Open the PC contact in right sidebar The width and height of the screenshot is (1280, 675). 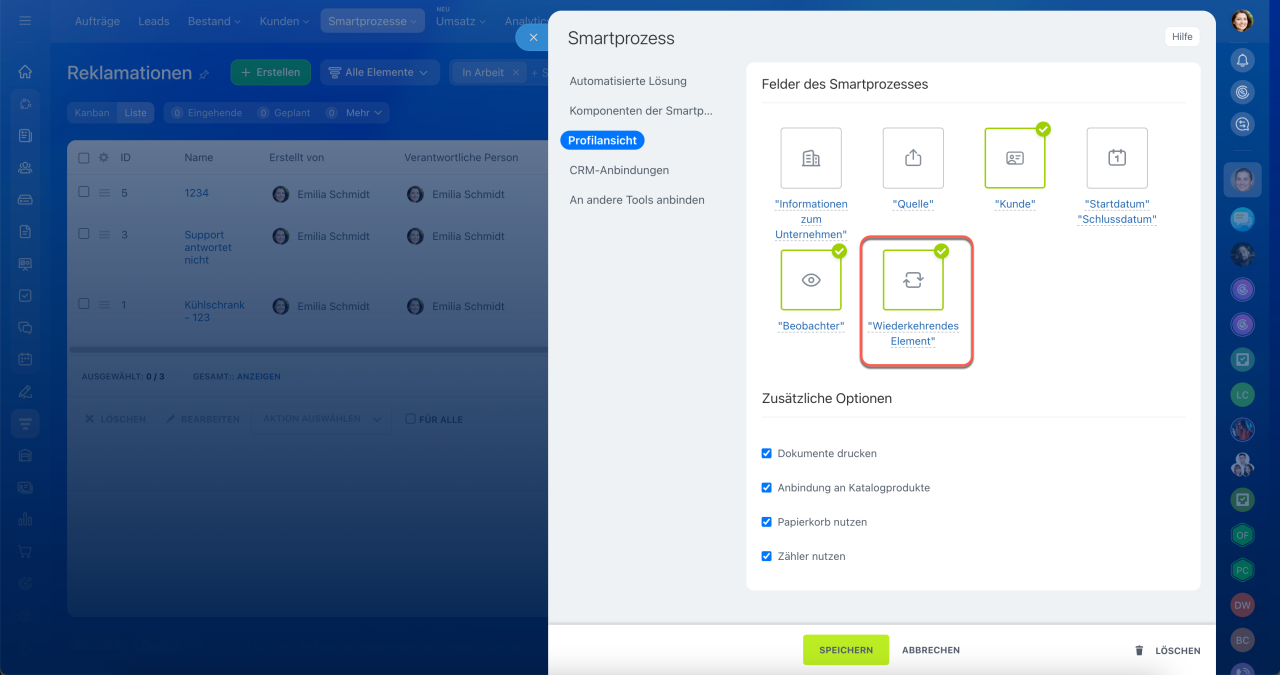pos(1242,570)
